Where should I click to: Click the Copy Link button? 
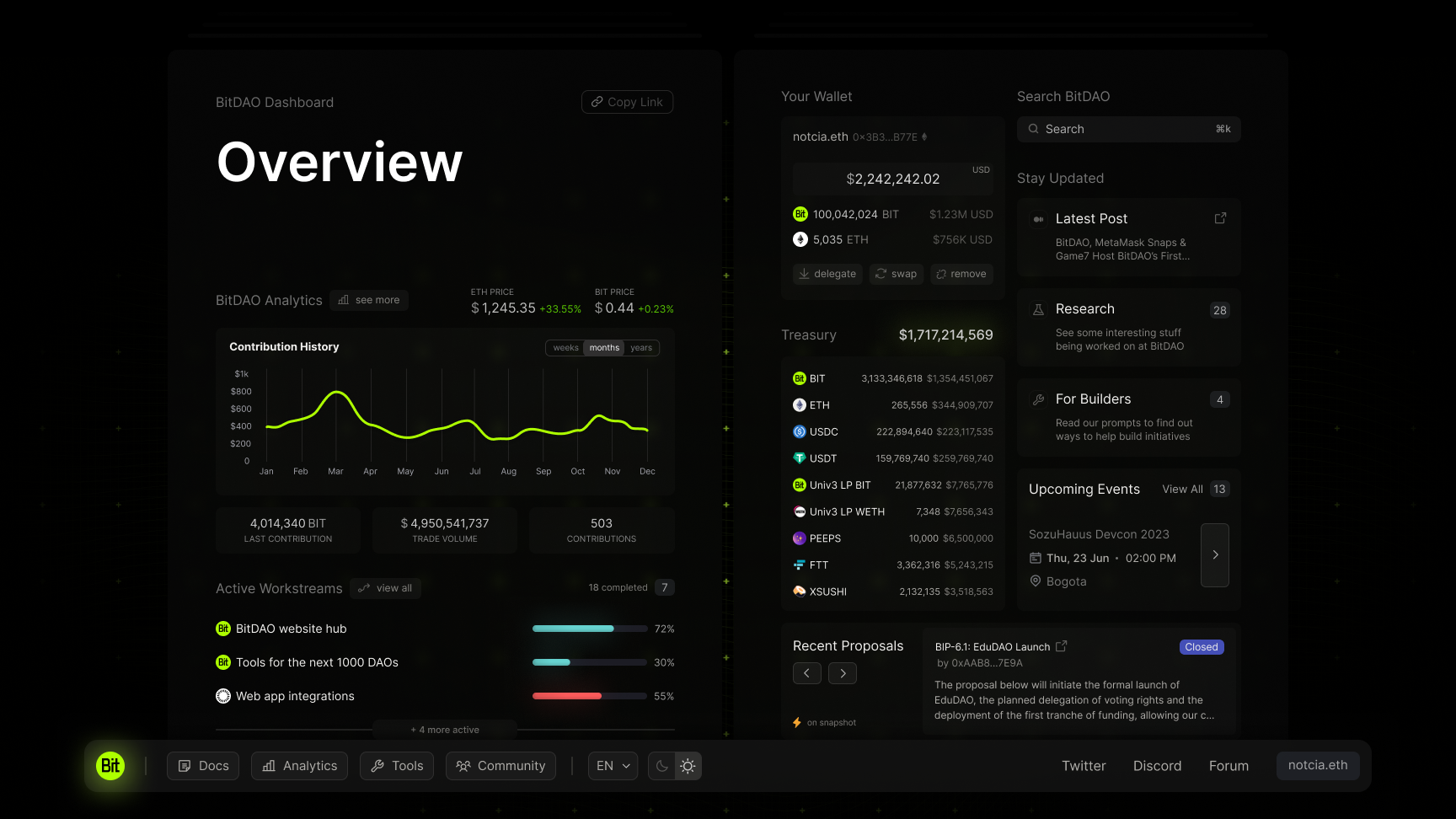click(627, 102)
